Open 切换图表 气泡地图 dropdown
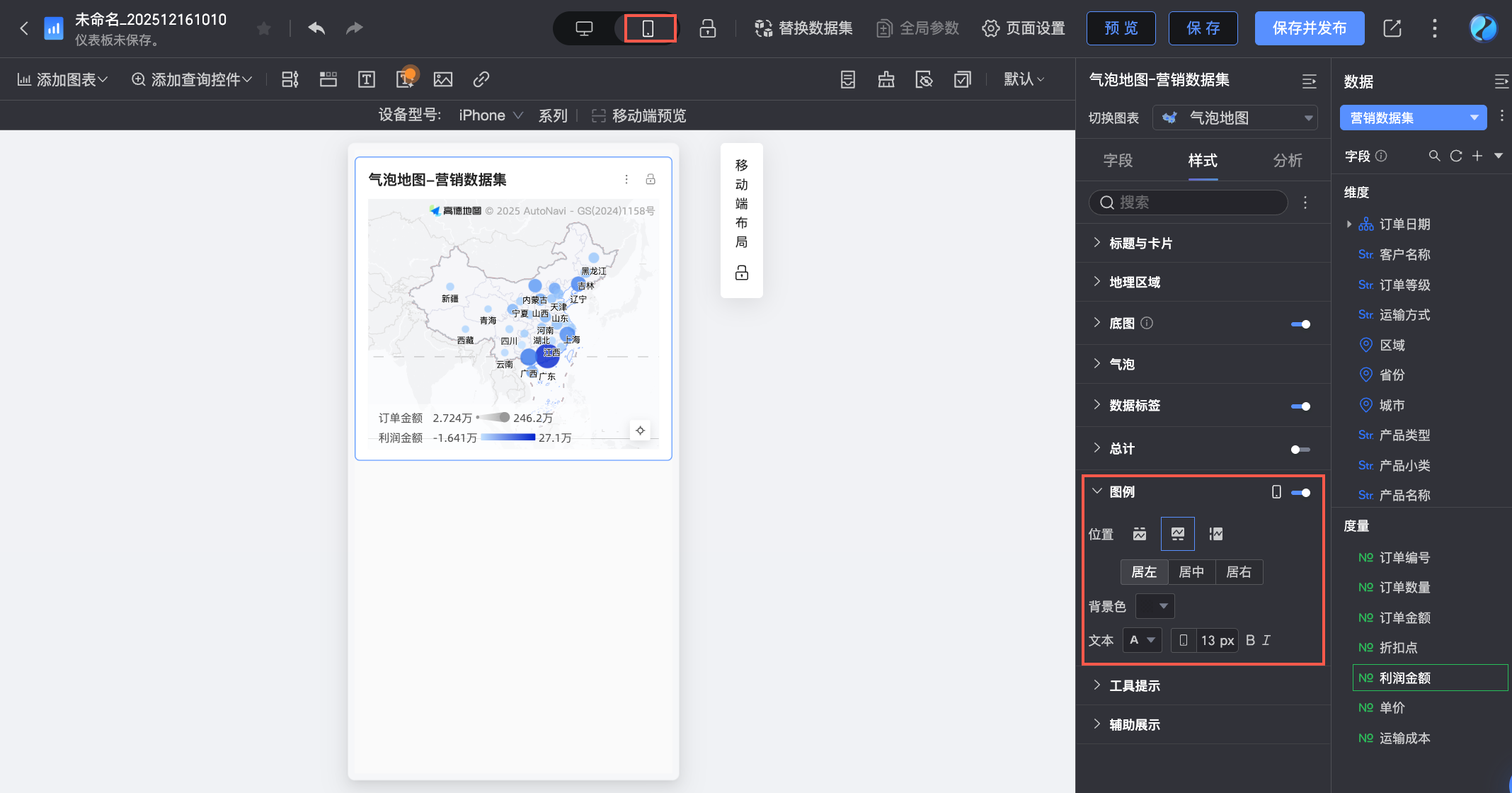This screenshot has width=1512, height=793. pyautogui.click(x=1235, y=118)
